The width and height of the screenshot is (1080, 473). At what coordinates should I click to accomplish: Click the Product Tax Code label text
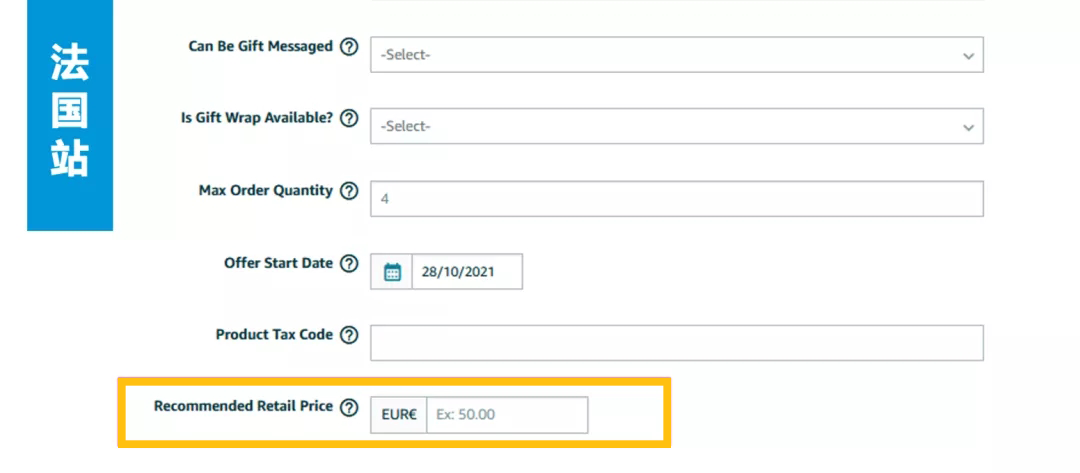tap(274, 335)
